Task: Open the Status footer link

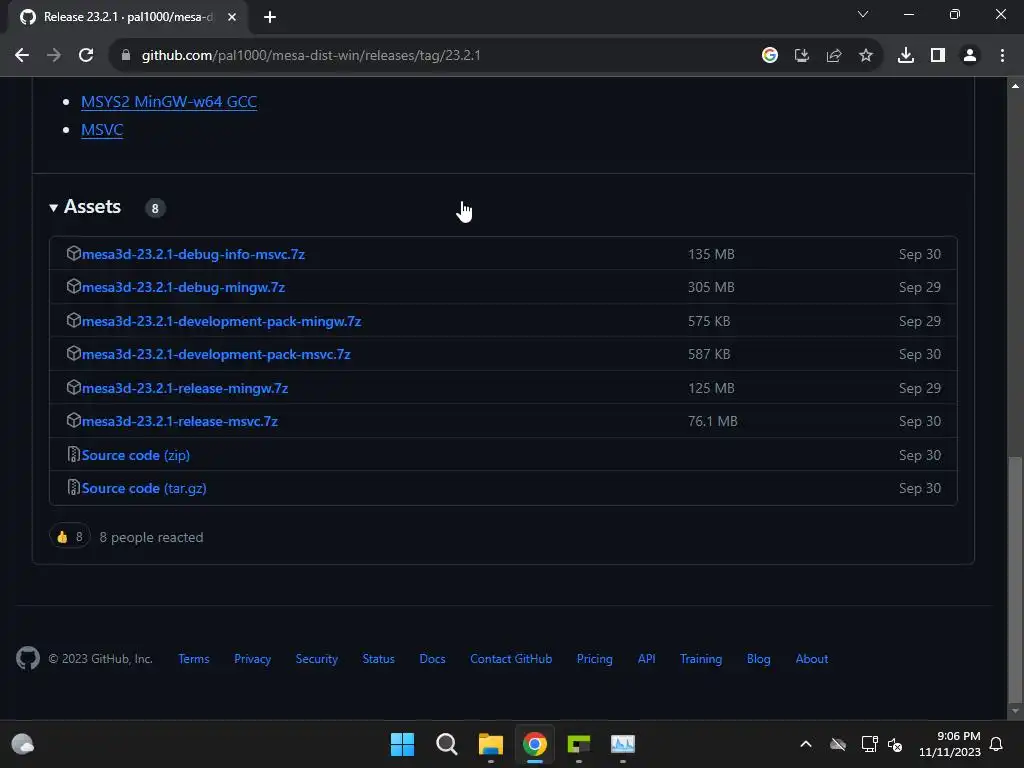Action: tap(379, 659)
